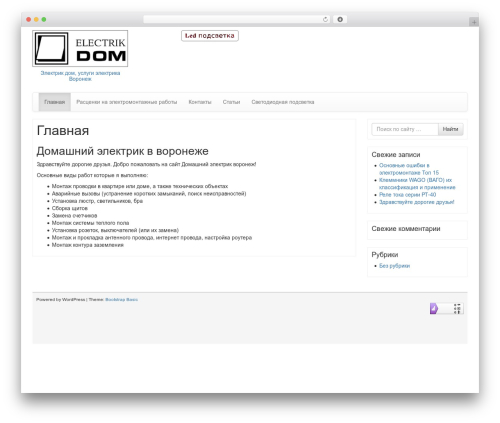Click the Рубрики widget title
500x423 pixels.
tap(385, 255)
